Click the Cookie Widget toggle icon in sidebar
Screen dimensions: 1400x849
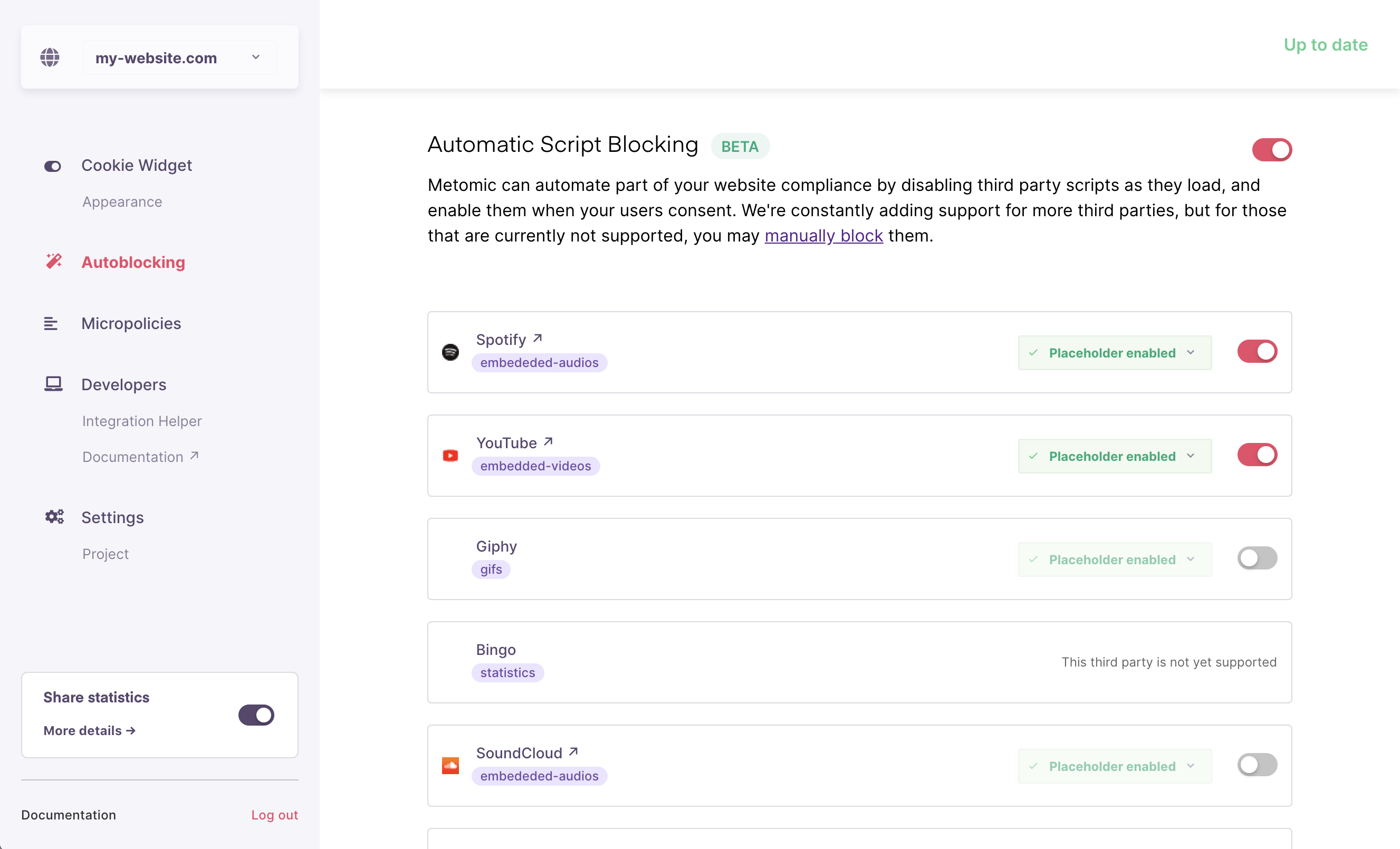tap(52, 166)
